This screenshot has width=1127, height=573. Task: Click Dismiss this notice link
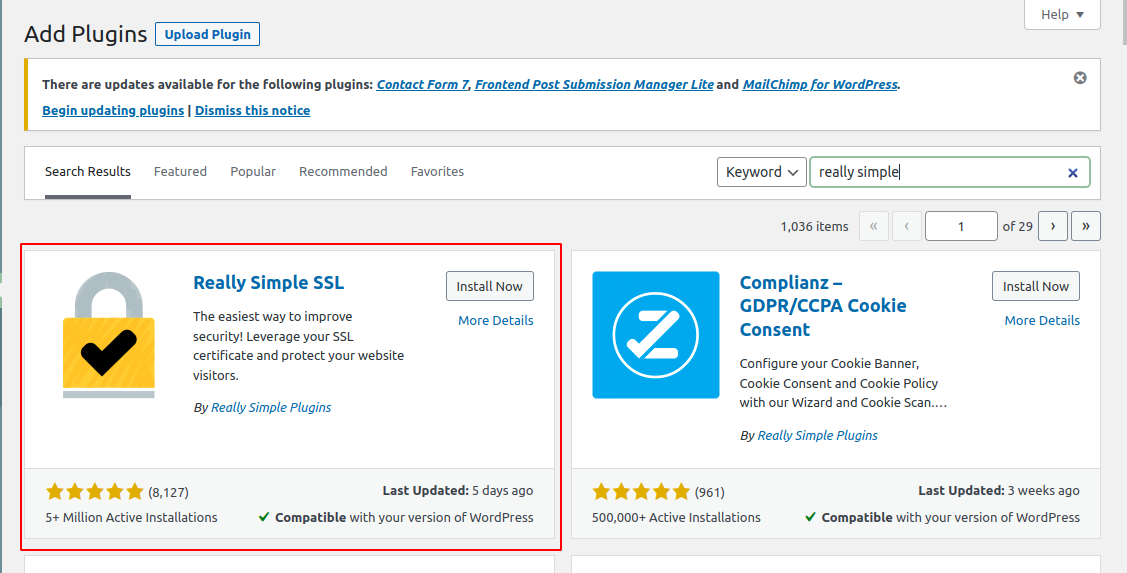coord(252,111)
